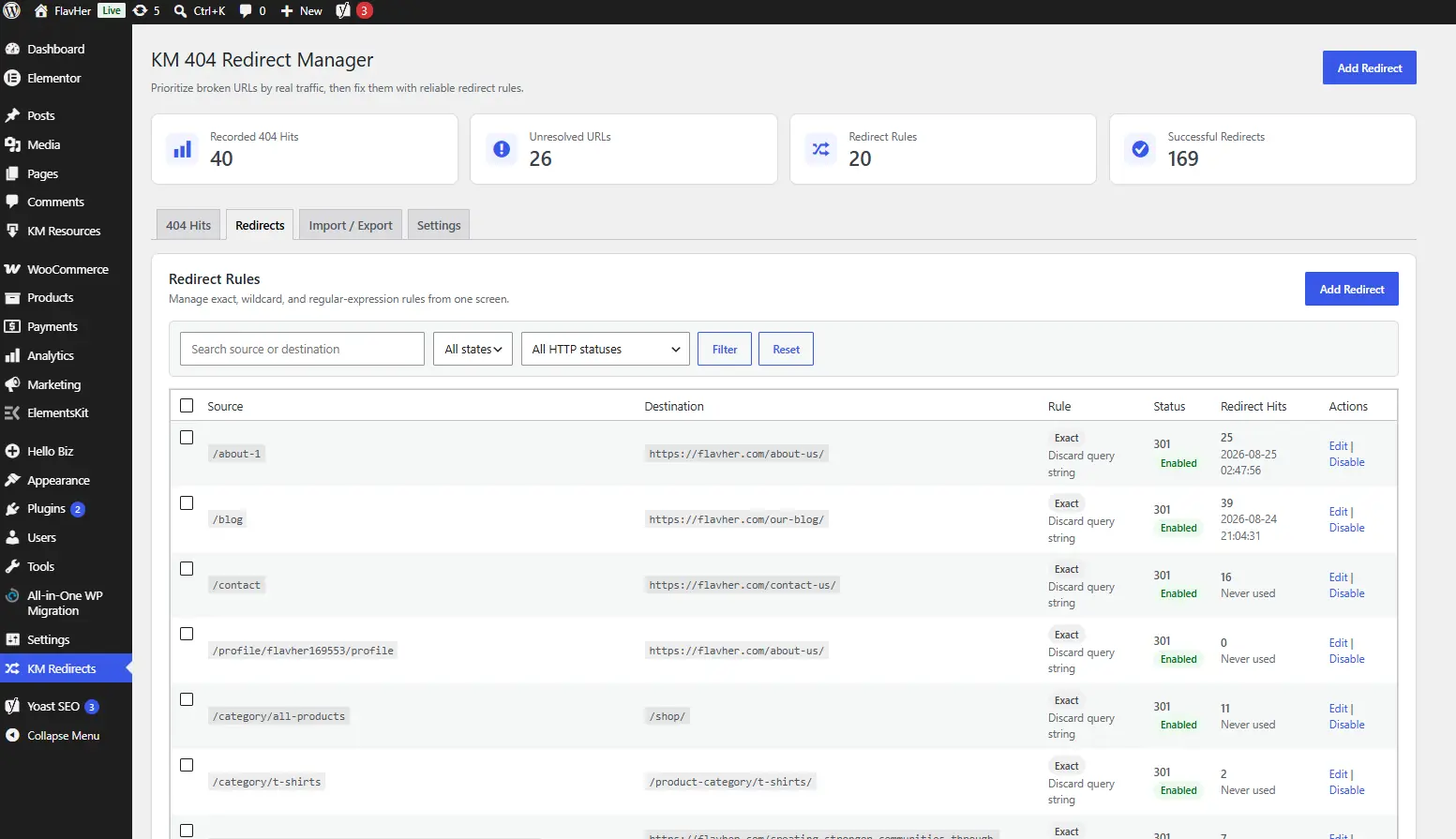Click the updates counter showing 5
The height and width of the screenshot is (839, 1456).
pos(146,11)
